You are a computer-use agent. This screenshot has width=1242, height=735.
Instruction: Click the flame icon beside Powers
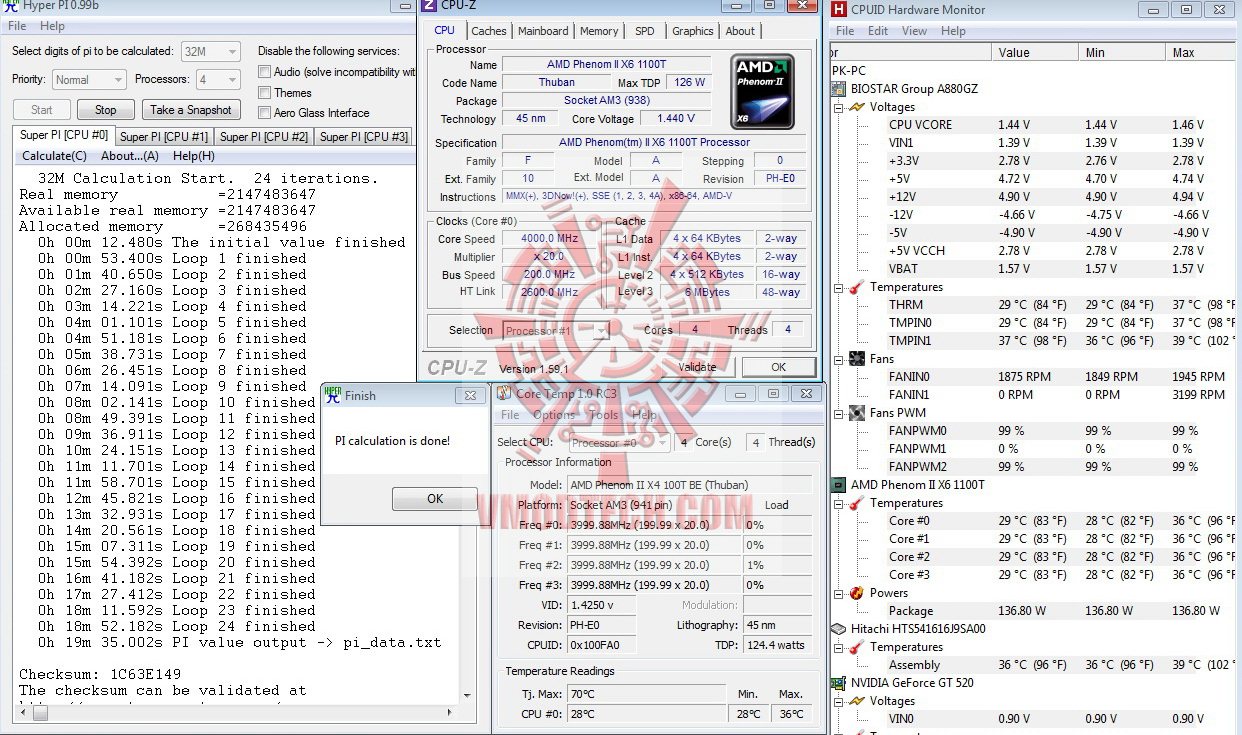[857, 593]
